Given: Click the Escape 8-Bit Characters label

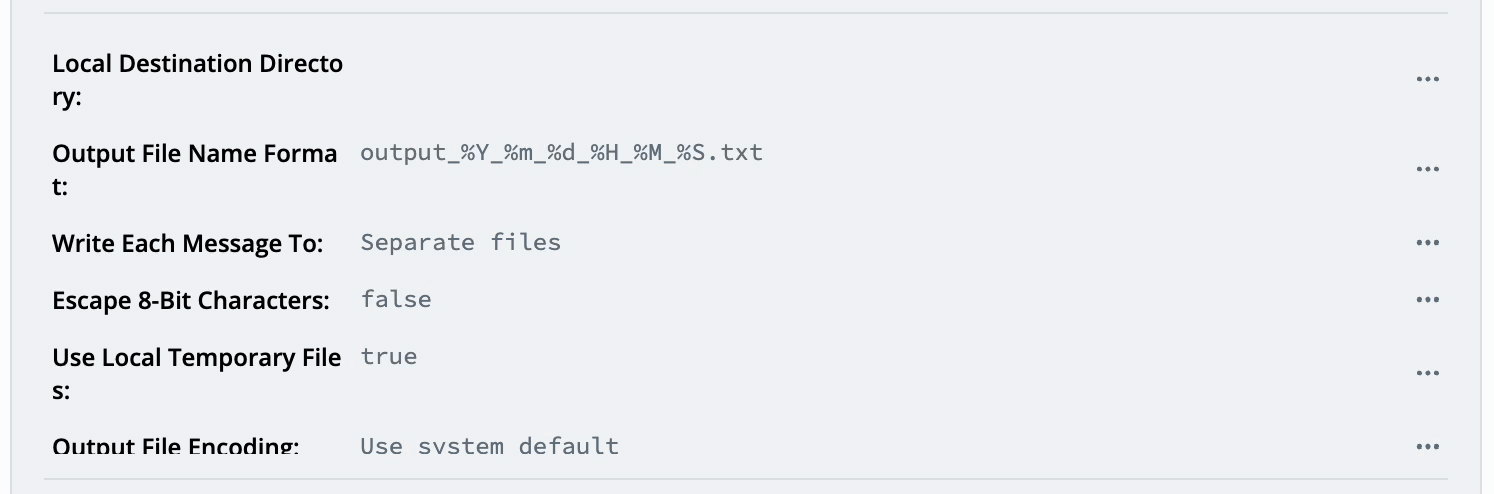Looking at the screenshot, I should (190, 300).
